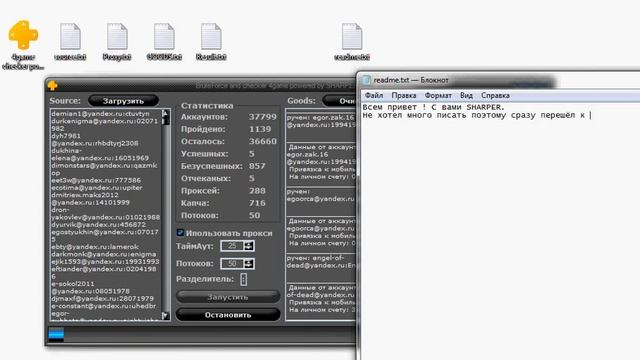
Task: Open the readme.txt desktop file
Action: click(352, 37)
